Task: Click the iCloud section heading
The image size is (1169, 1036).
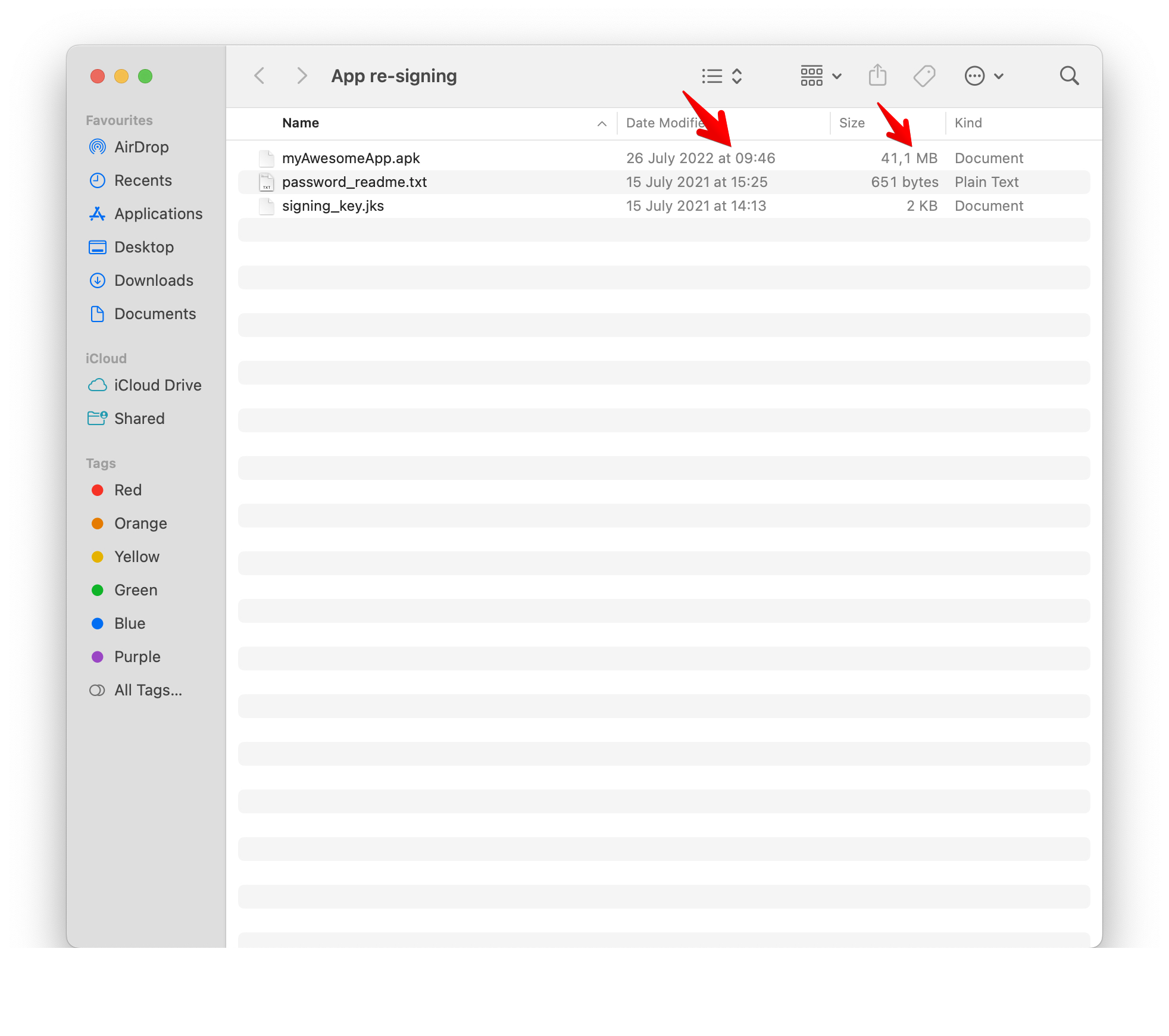Action: (x=106, y=358)
